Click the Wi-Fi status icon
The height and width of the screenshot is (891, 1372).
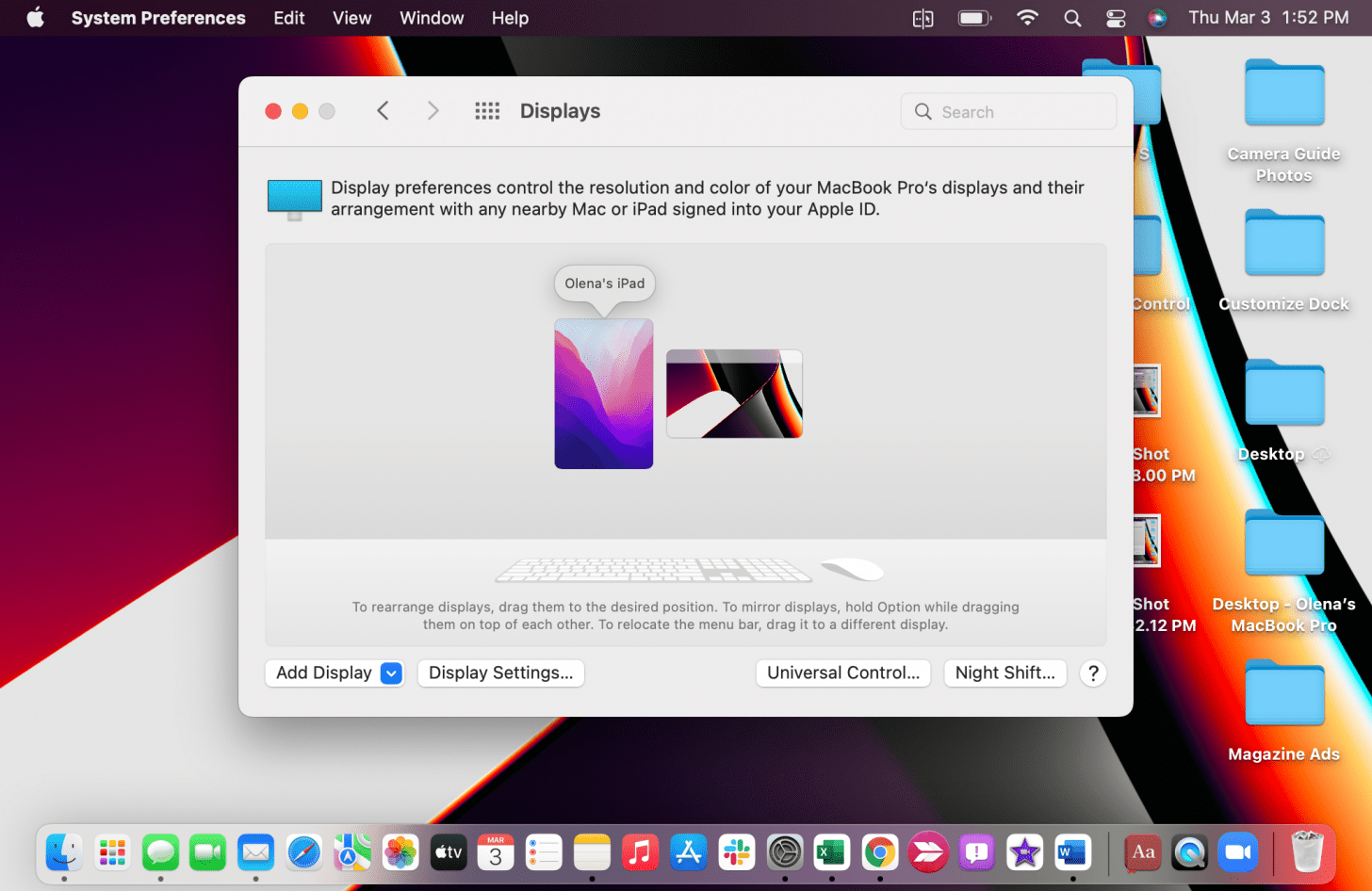pos(1027,18)
